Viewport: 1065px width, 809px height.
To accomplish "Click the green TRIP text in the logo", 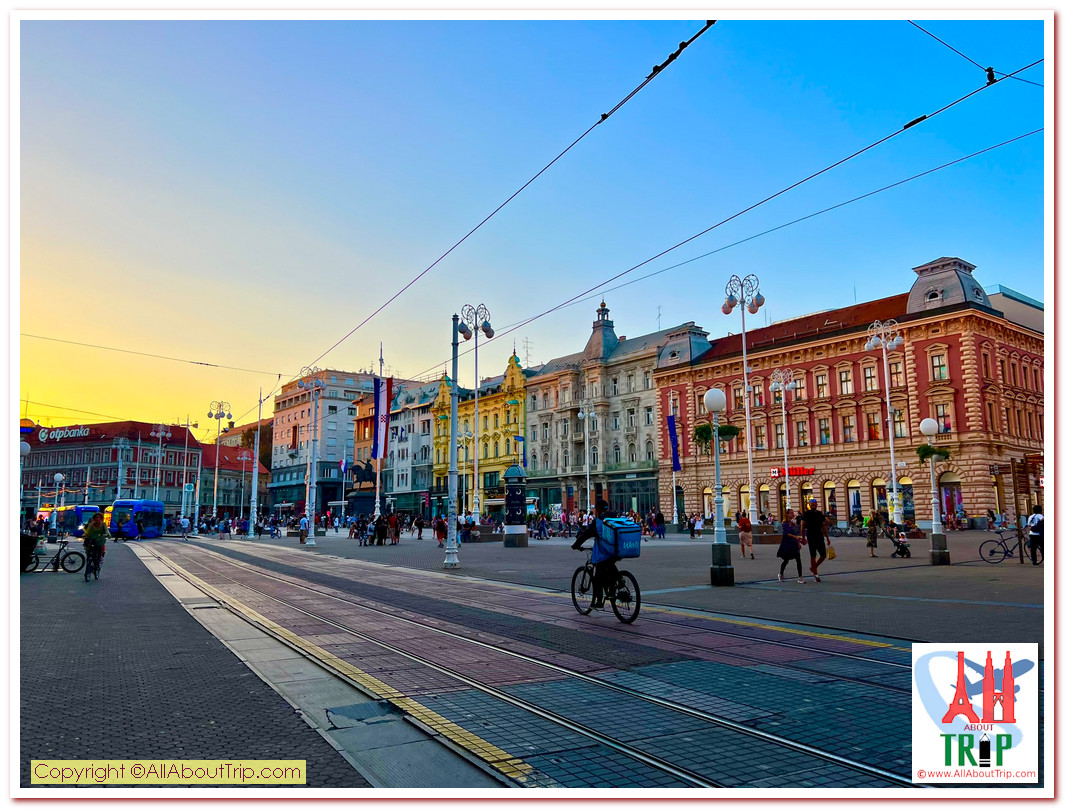I will [x=975, y=749].
